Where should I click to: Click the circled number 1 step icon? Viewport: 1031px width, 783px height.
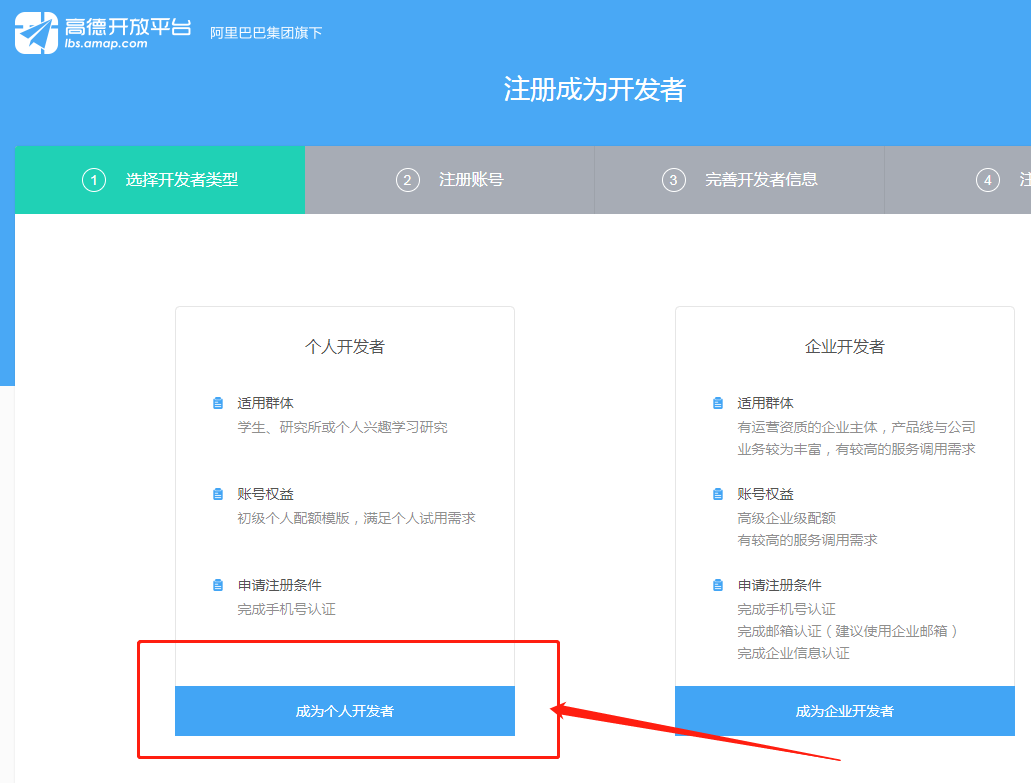pos(94,180)
